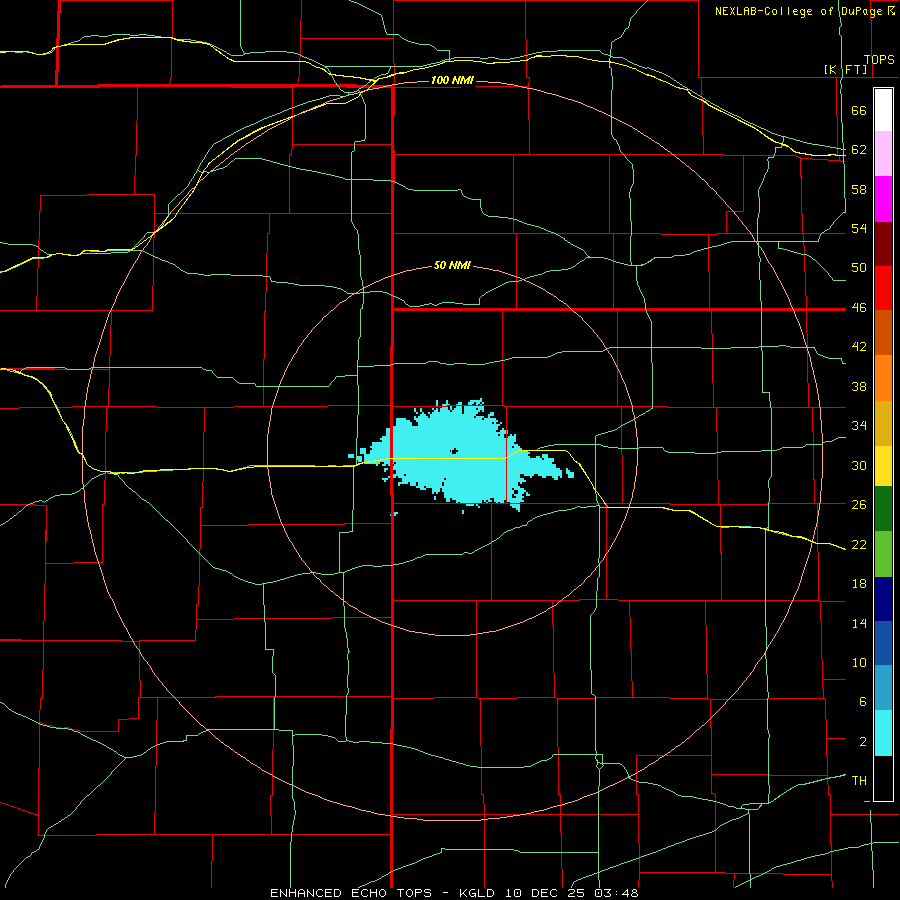Click the legend value 30
This screenshot has width=900, height=900.
tap(859, 465)
